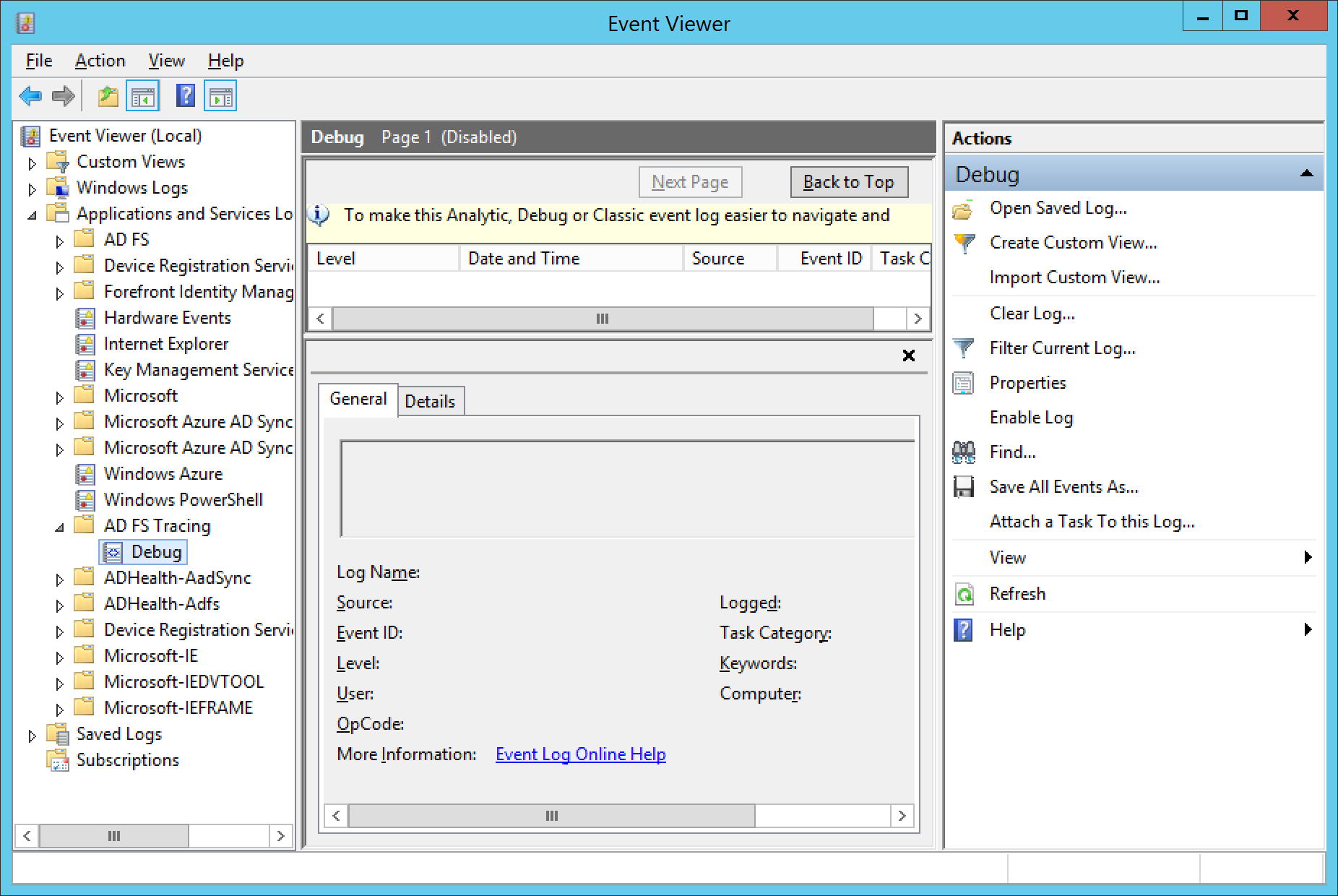Image resolution: width=1338 pixels, height=896 pixels.
Task: Open the Event Log Online Help link
Action: click(x=580, y=754)
